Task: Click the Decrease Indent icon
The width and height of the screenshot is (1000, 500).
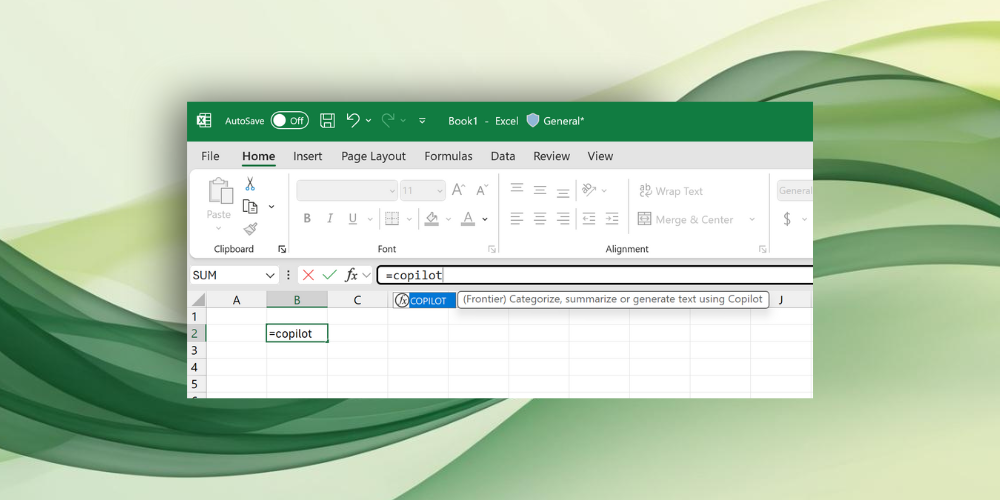Action: pyautogui.click(x=589, y=219)
